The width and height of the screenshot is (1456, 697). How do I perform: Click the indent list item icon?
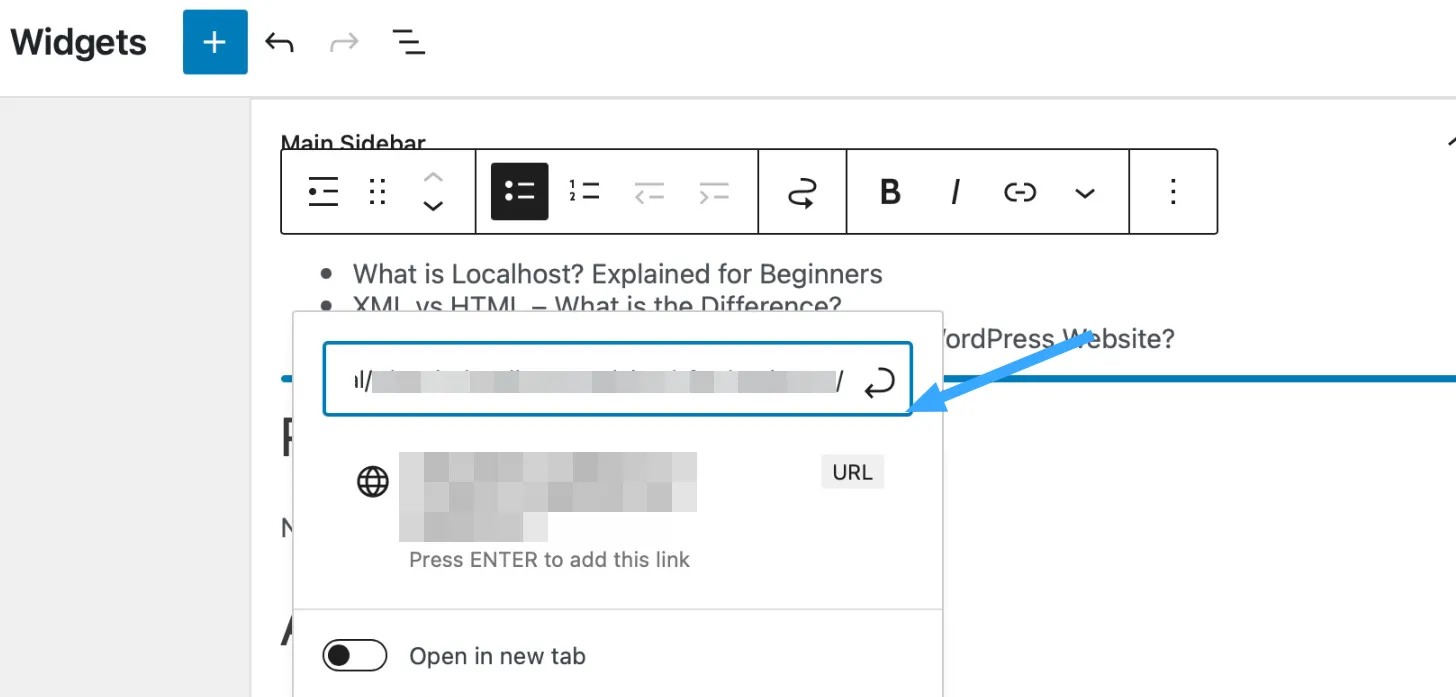point(714,192)
